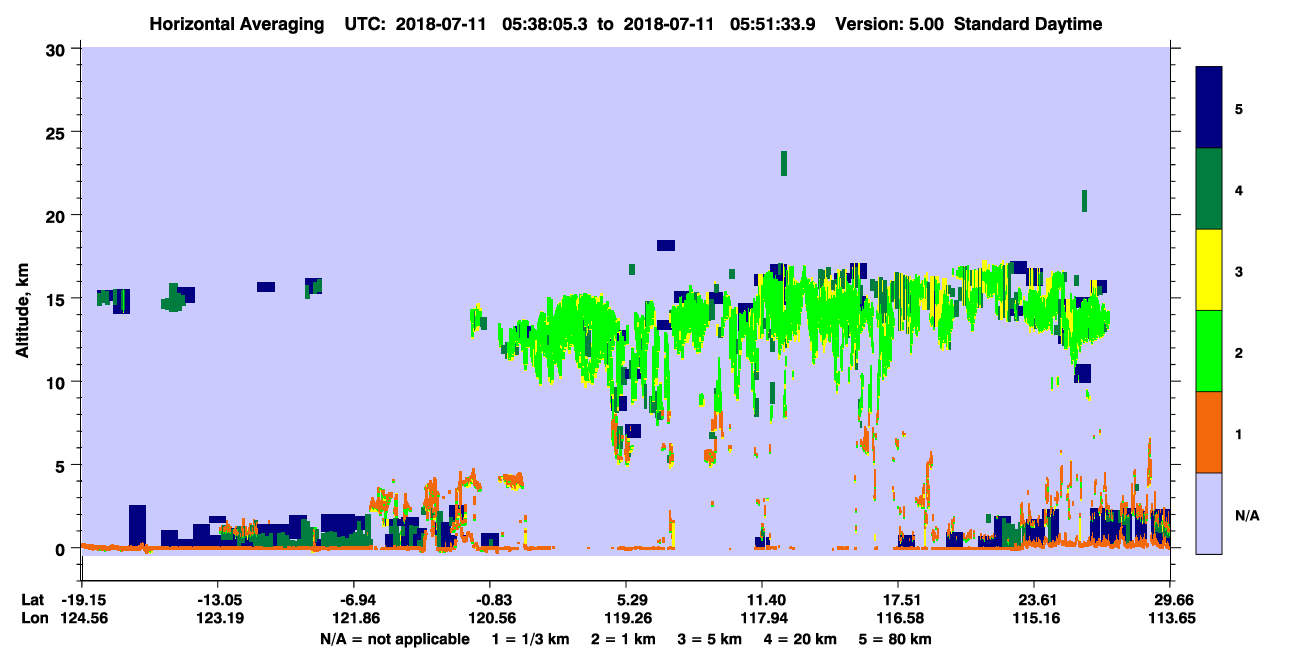Click the longitude value 119.26

(626, 618)
